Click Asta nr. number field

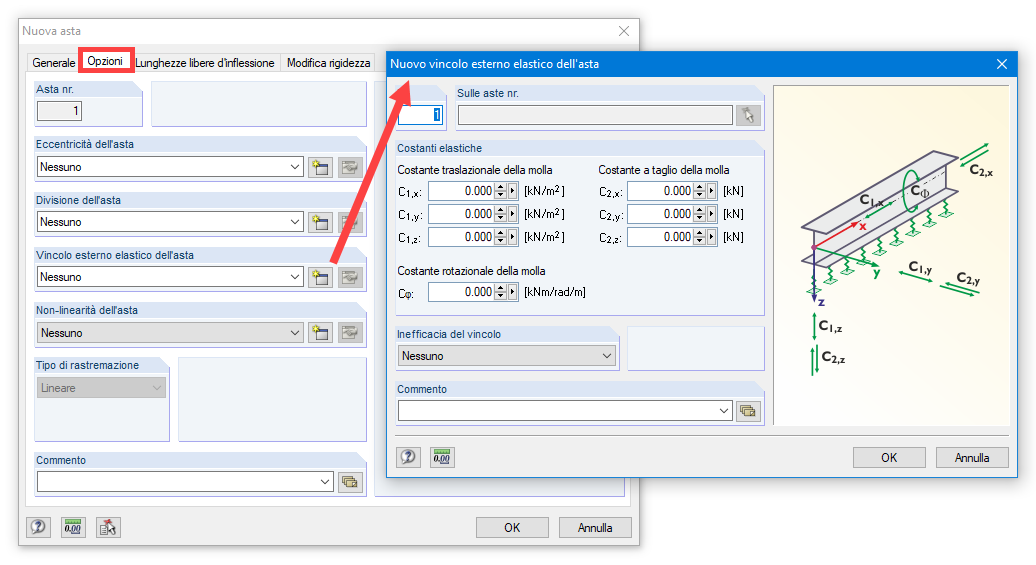pyautogui.click(x=59, y=111)
